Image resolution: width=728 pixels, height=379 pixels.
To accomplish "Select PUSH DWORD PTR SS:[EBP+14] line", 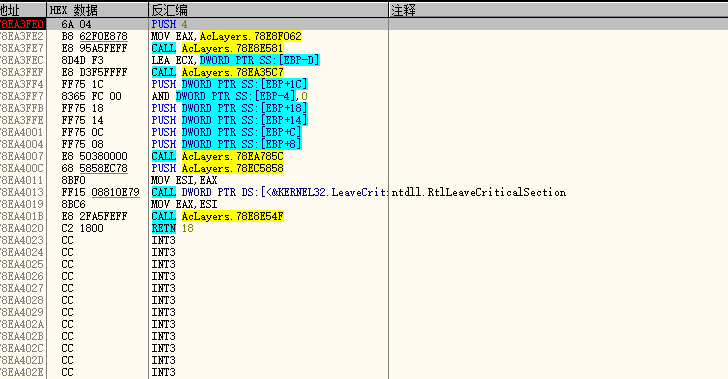I will tap(229, 120).
